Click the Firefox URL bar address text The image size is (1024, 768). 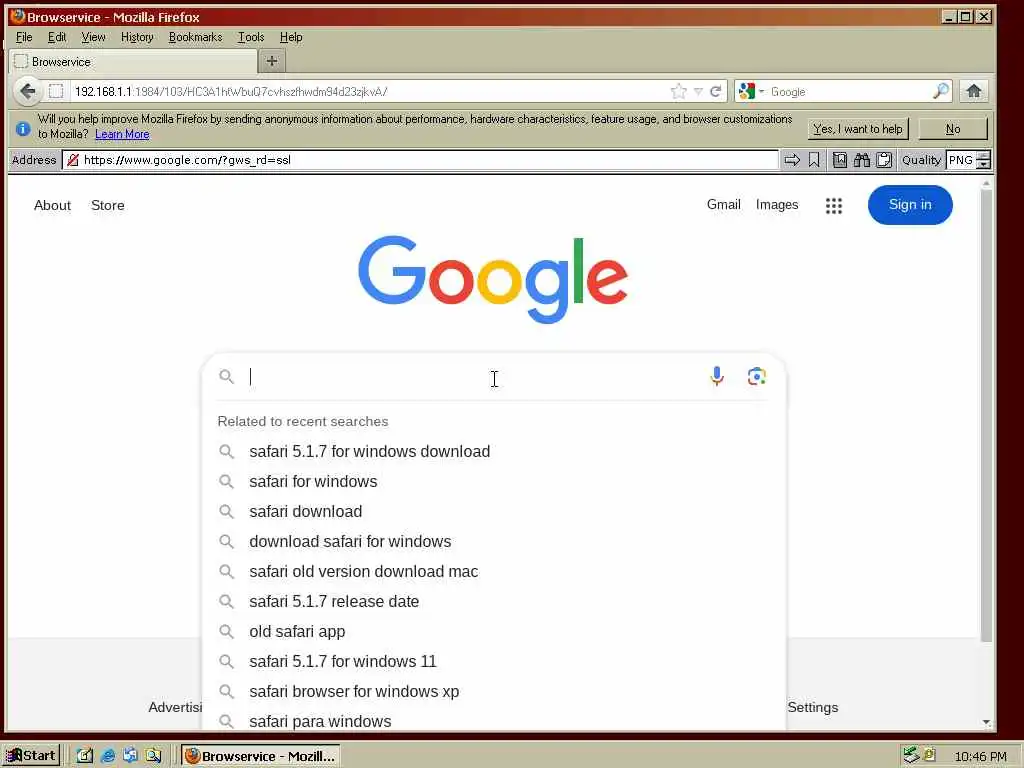231,91
